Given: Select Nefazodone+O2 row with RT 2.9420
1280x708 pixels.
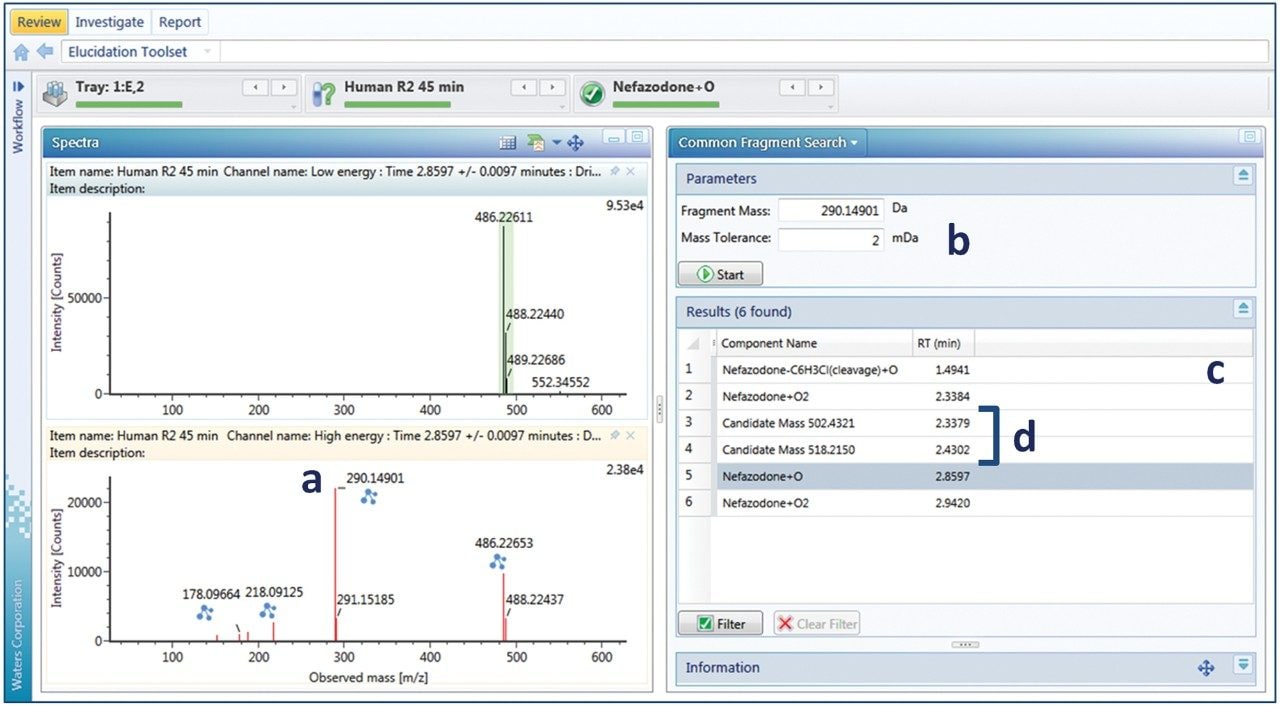Looking at the screenshot, I should click(966, 503).
